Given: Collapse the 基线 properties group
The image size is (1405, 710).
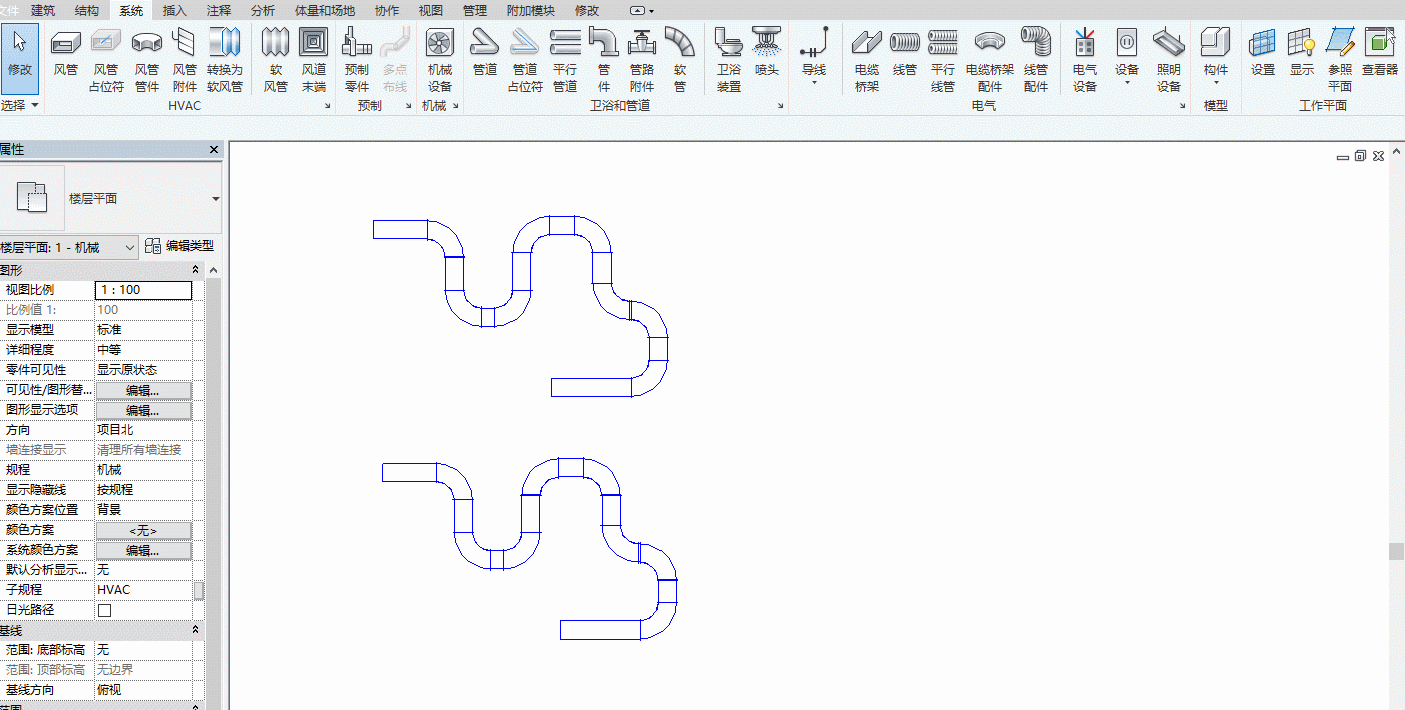Looking at the screenshot, I should pos(196,631).
